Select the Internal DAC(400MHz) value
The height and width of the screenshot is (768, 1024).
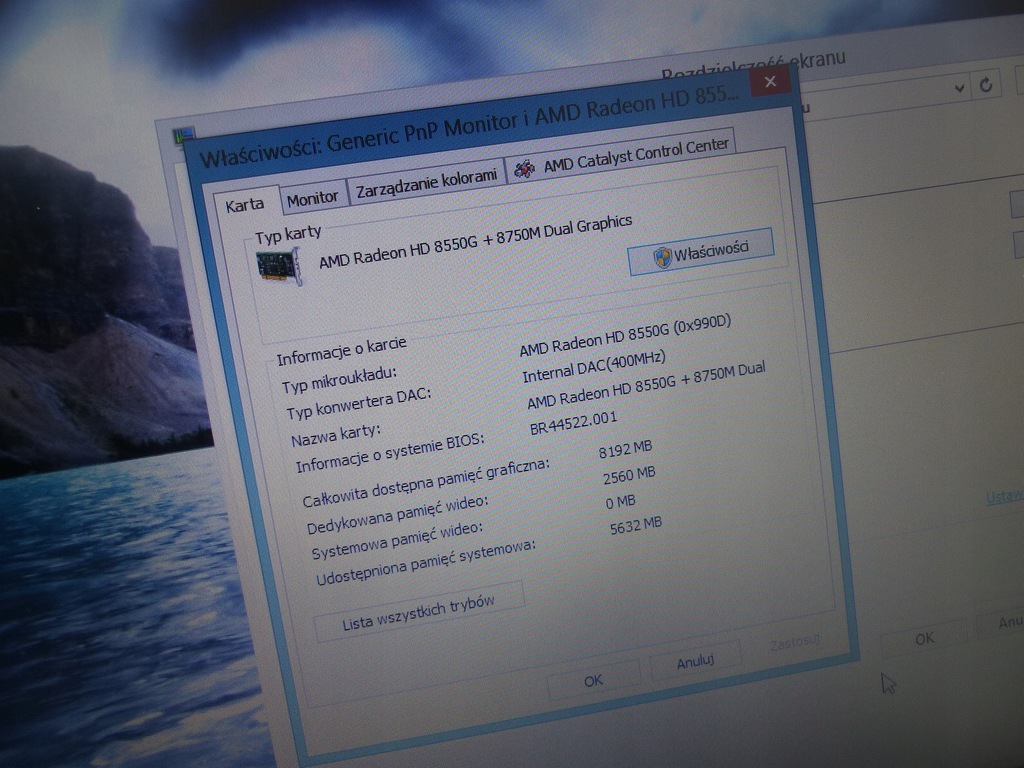coord(594,366)
